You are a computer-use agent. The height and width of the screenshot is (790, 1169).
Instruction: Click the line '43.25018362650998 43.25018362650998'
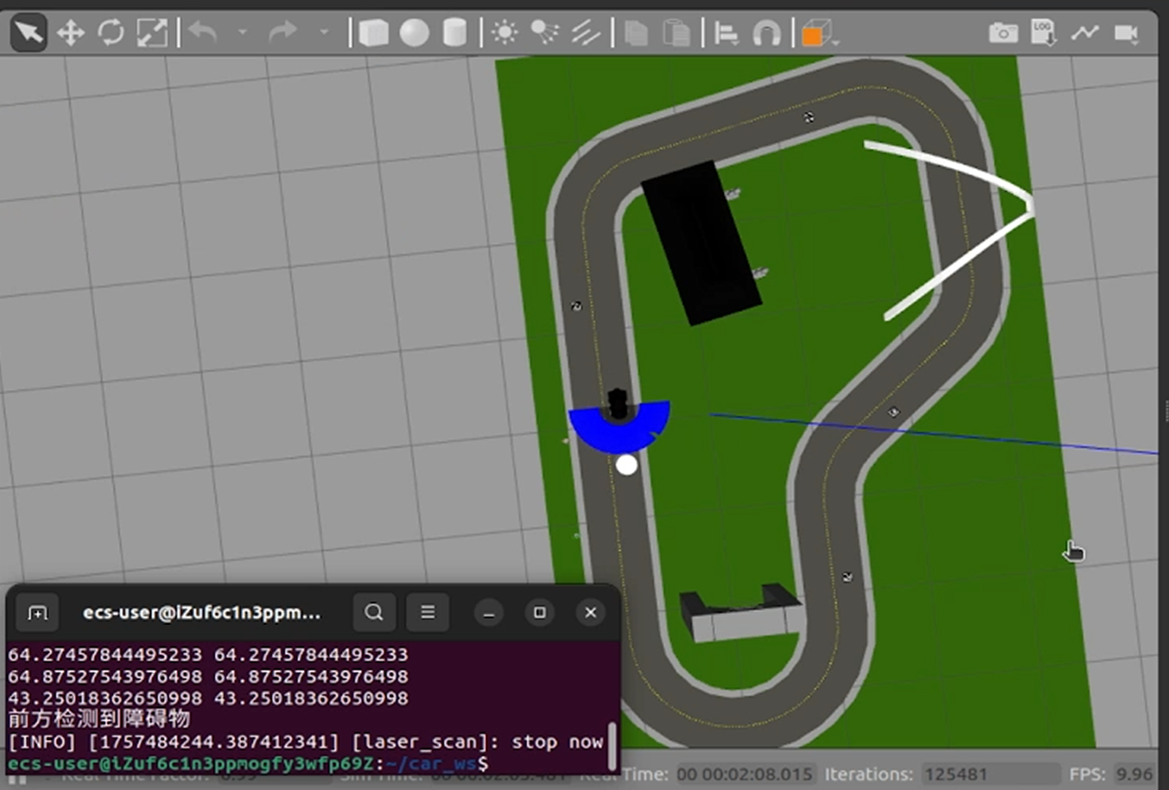click(208, 698)
